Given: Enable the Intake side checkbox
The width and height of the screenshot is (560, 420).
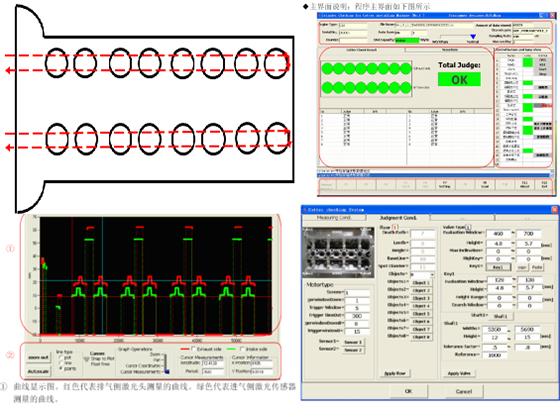Looking at the screenshot, I should [242, 349].
